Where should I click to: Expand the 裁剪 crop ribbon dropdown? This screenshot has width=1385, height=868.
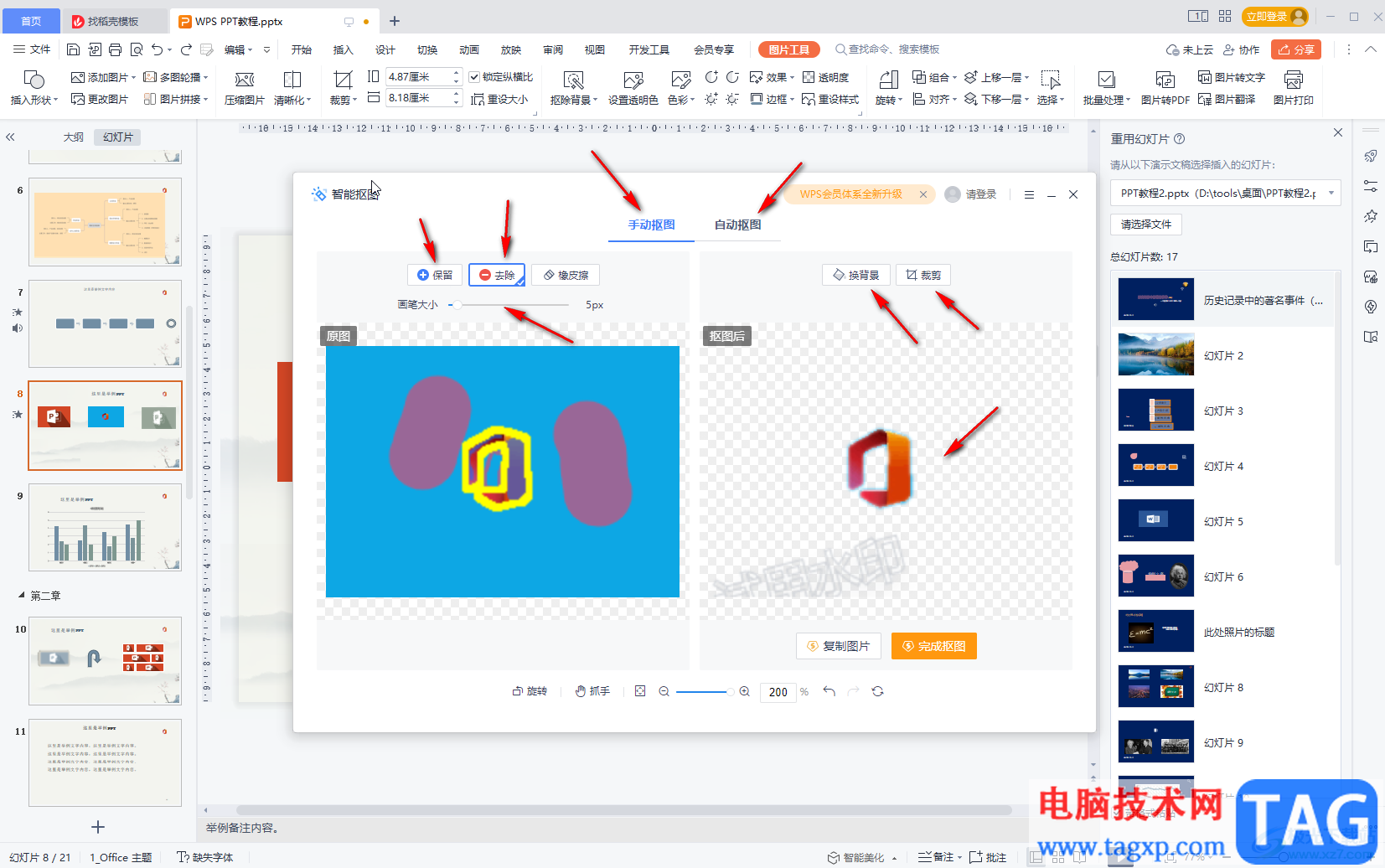(x=343, y=100)
